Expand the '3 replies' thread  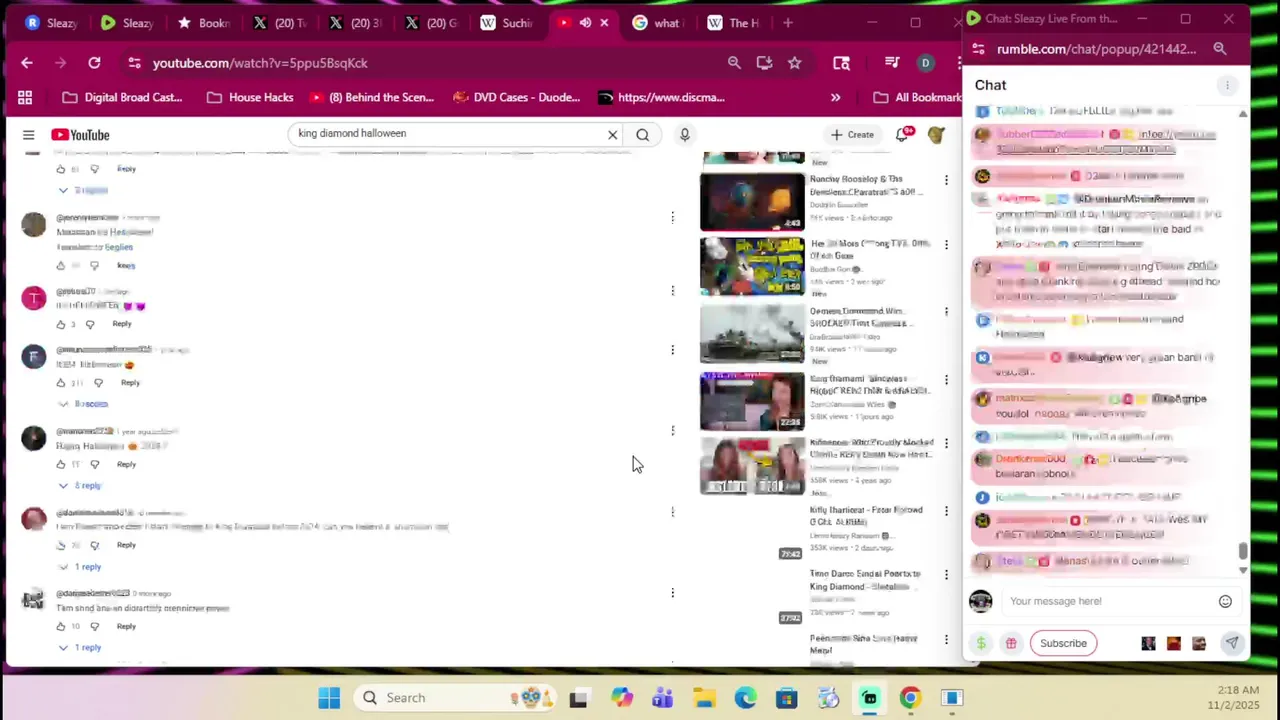pos(83,190)
